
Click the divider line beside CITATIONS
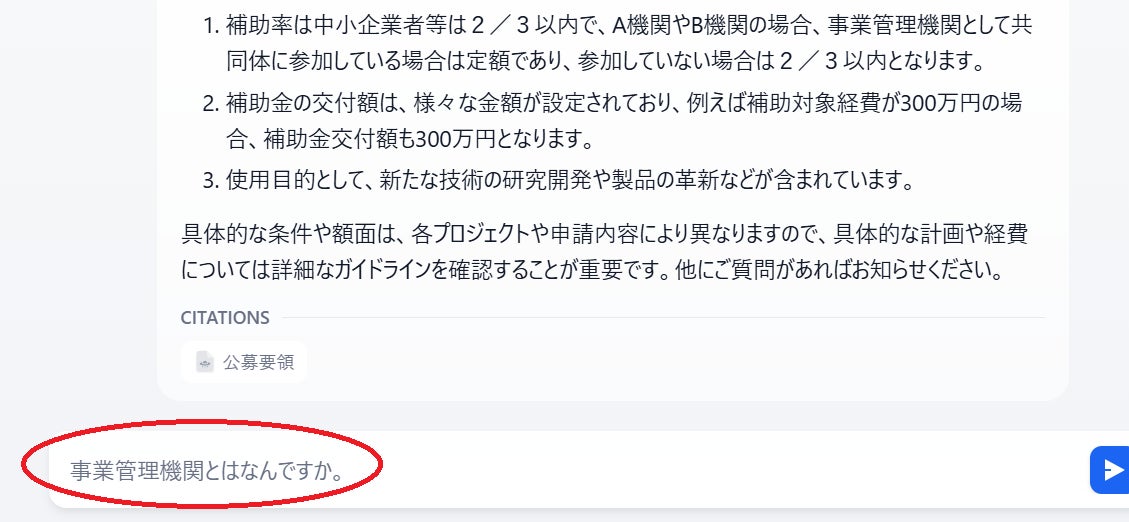tap(663, 318)
